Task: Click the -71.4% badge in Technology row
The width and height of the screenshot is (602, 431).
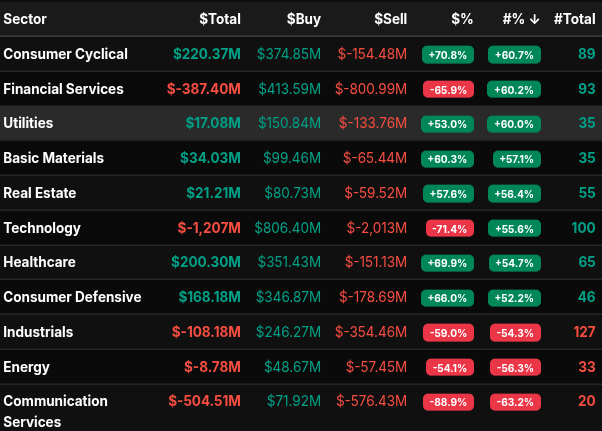Action: click(x=448, y=229)
